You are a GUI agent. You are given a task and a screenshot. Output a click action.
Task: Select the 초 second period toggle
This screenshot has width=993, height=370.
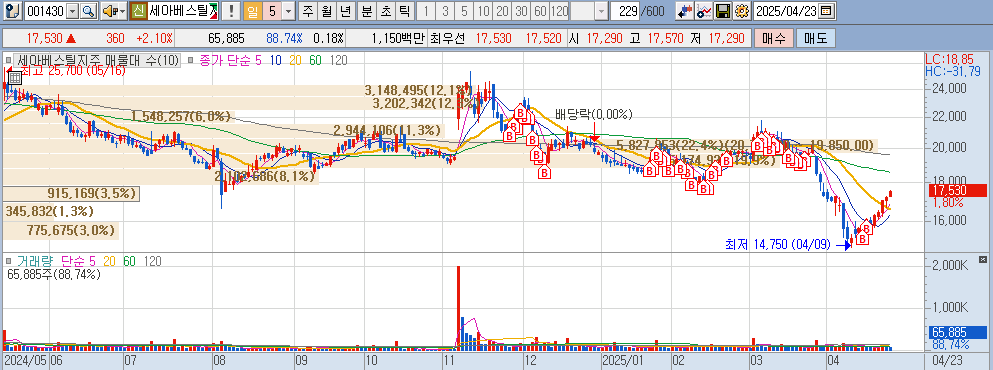click(x=386, y=11)
